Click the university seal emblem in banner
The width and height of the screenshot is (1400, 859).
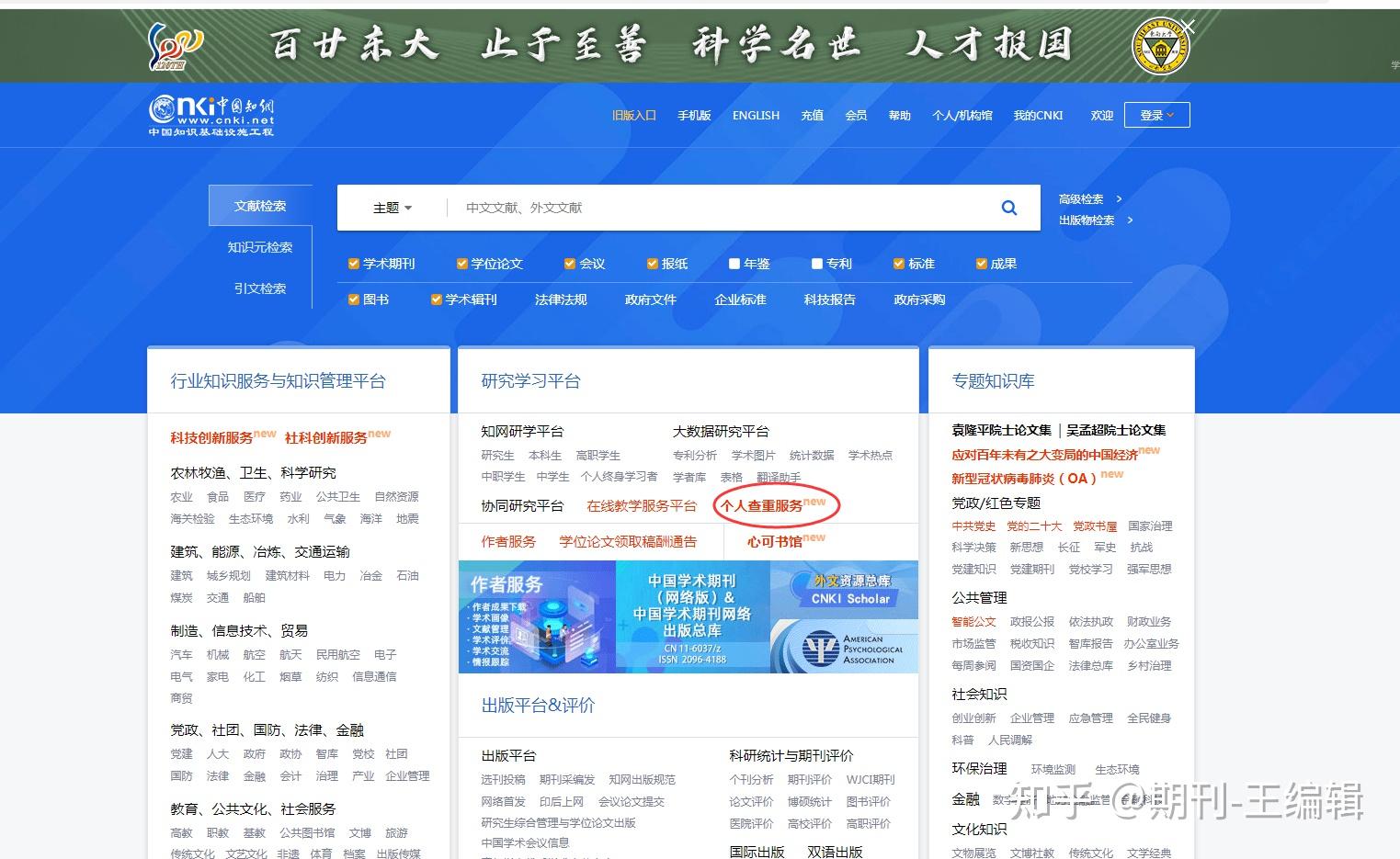point(1160,48)
